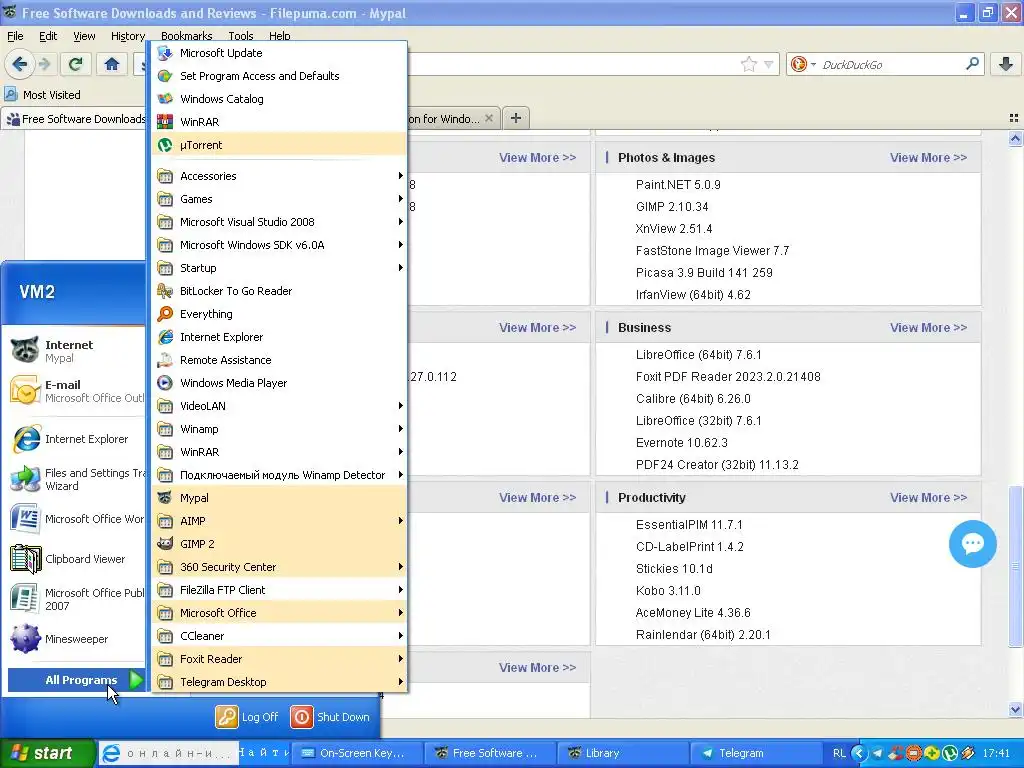Expand Microsoft Visual Studio 2008 folder
Image resolution: width=1024 pixels, height=768 pixels.
click(280, 222)
